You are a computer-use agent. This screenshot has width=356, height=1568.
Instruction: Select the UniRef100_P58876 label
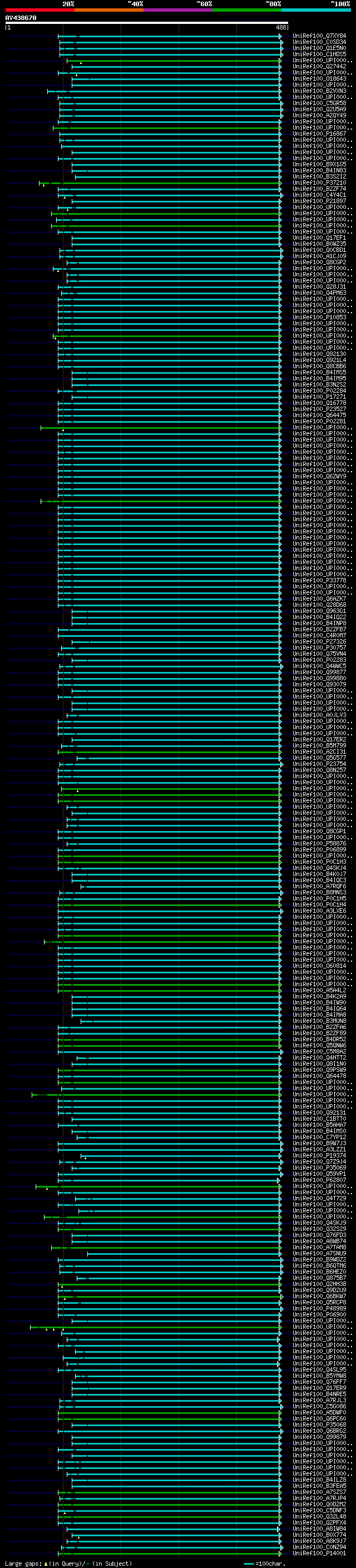pos(319,844)
